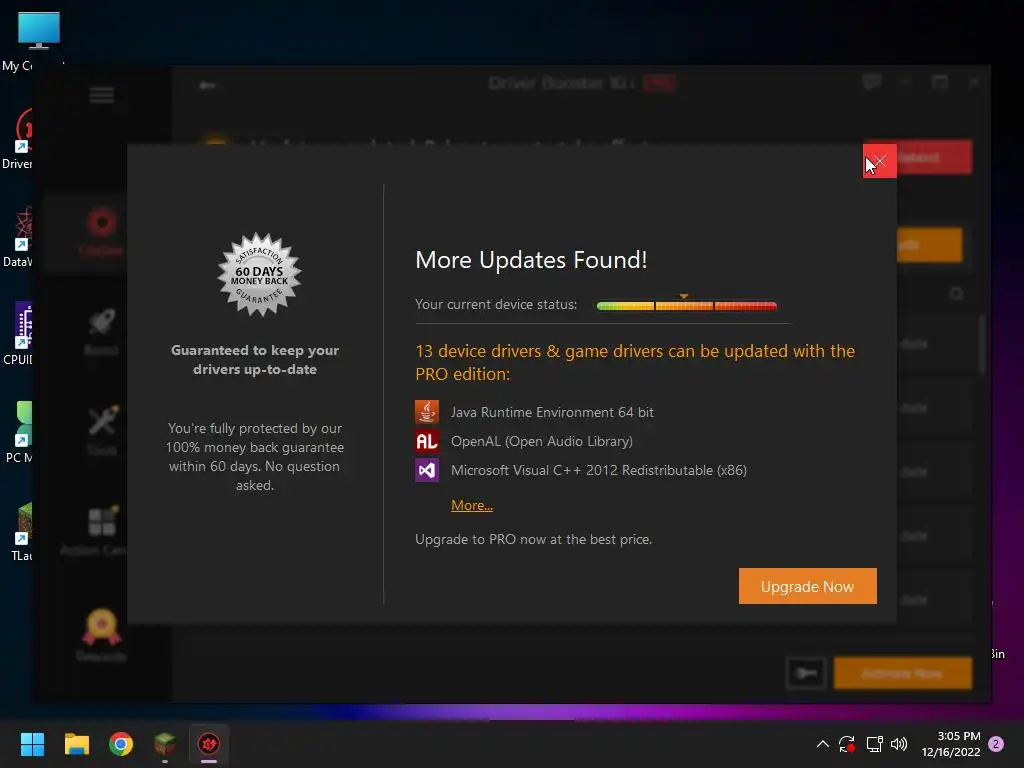Click the Java Runtime Environment icon
This screenshot has height=768, width=1024.
(426, 412)
